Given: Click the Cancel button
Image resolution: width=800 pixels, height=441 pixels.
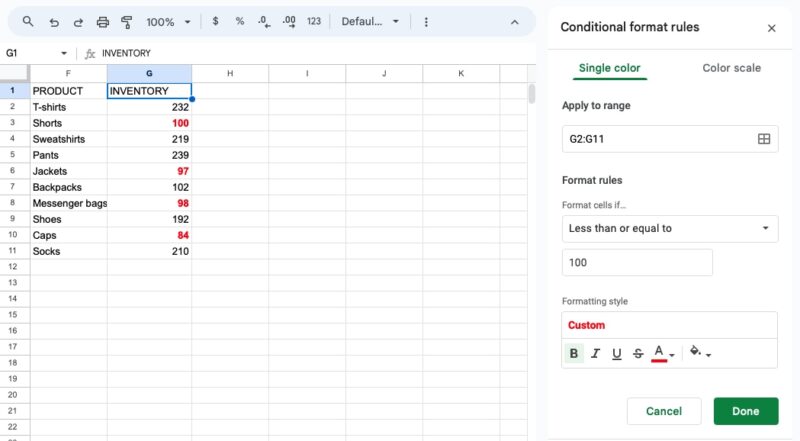Looking at the screenshot, I should (x=664, y=411).
